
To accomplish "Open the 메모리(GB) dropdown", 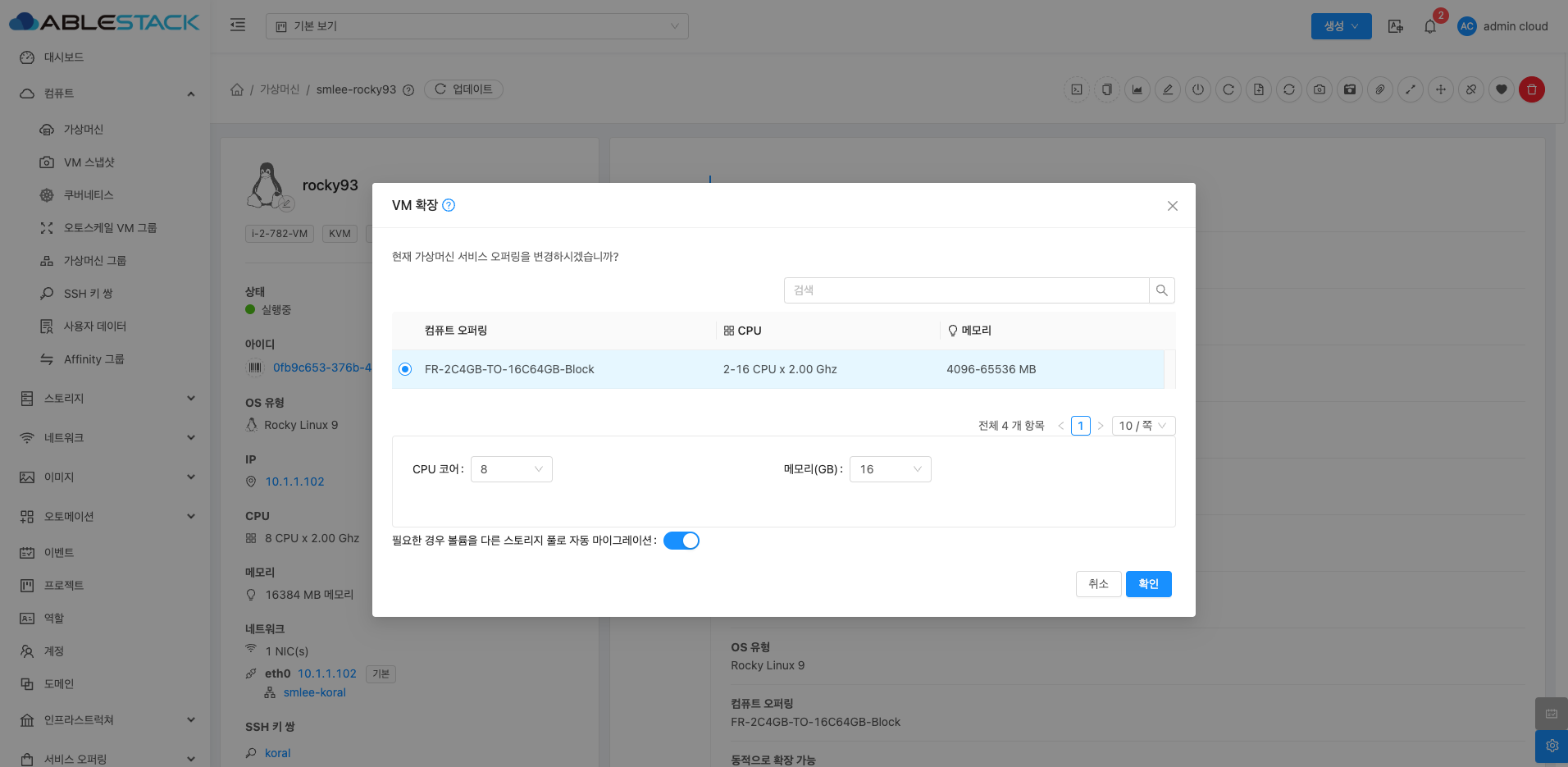I will 890,469.
